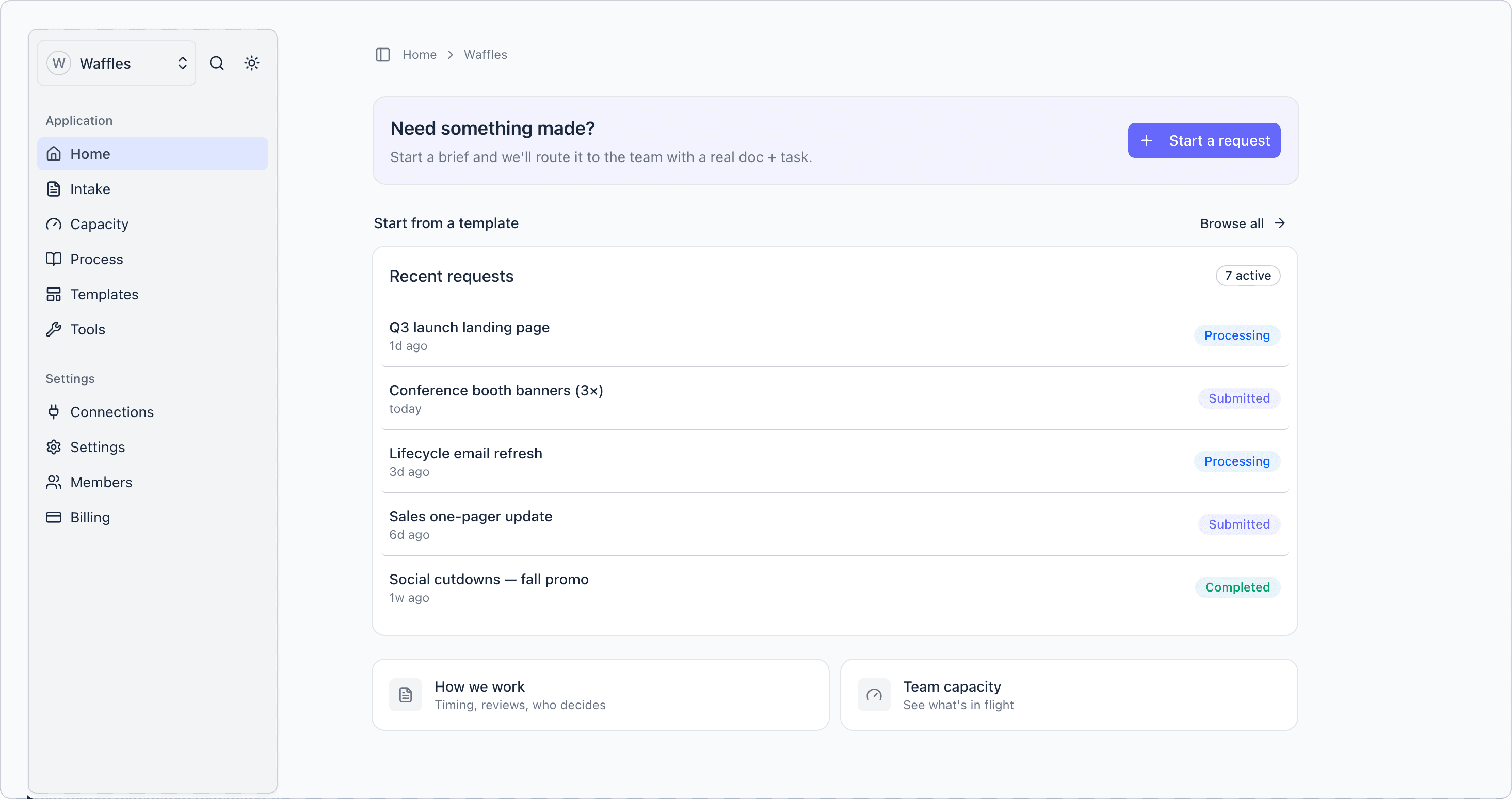This screenshot has width=1512, height=799.
Task: Click the Waffles breadcrumb
Action: point(486,55)
